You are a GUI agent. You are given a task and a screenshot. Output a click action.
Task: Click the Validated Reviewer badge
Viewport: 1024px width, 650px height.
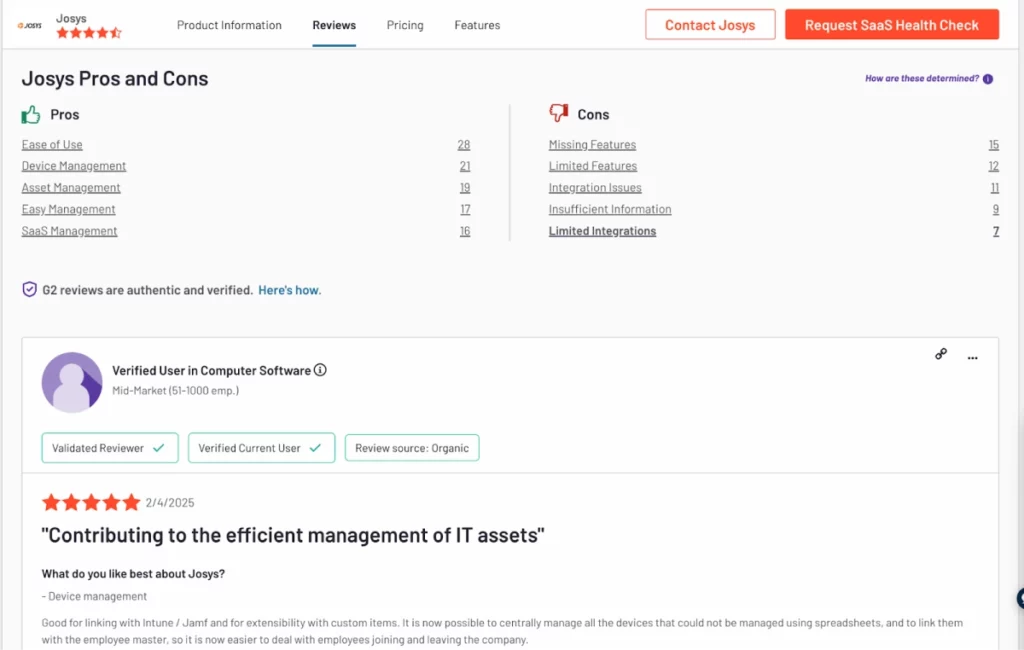[x=110, y=447]
